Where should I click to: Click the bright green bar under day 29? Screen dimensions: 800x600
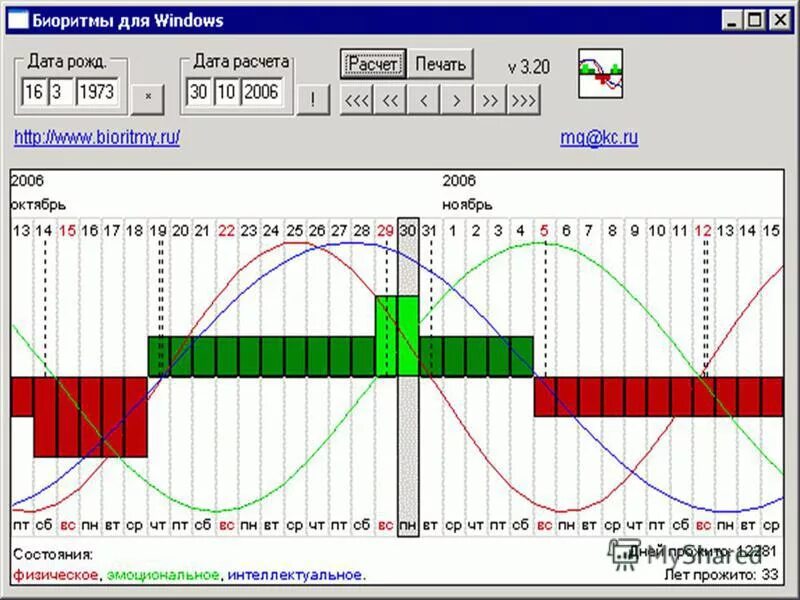coord(386,336)
